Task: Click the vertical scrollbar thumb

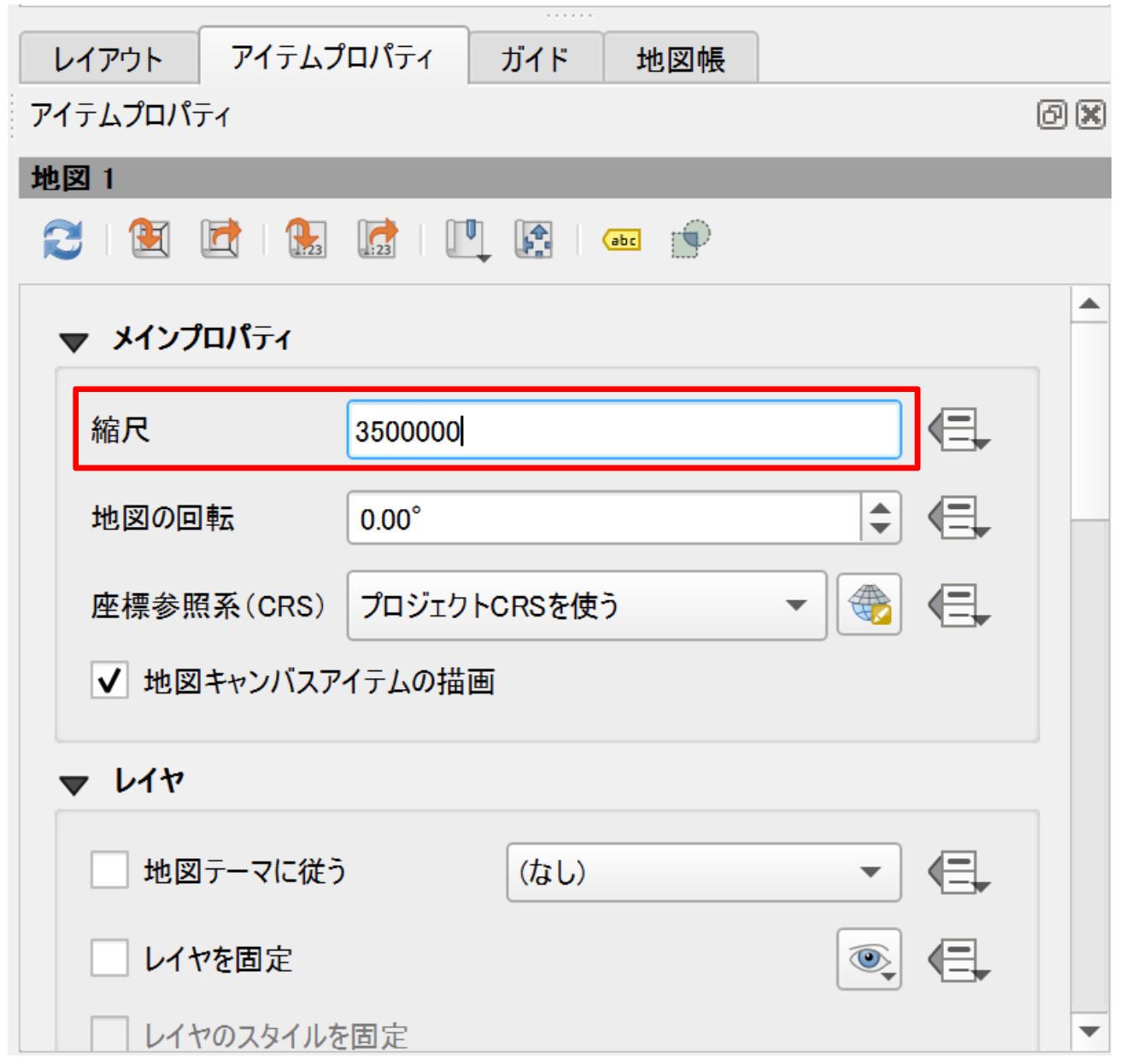Action: click(x=1089, y=420)
